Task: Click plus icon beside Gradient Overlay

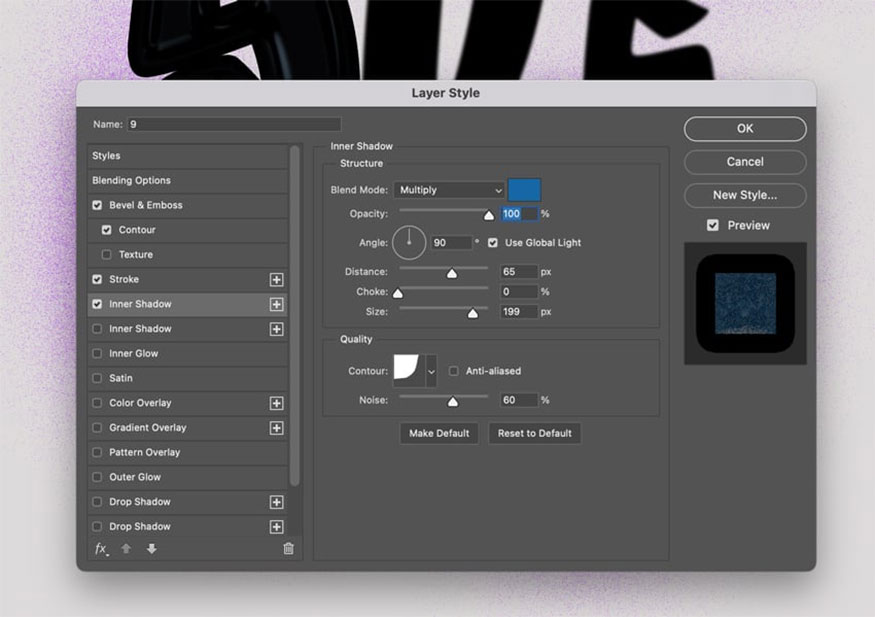Action: point(277,428)
